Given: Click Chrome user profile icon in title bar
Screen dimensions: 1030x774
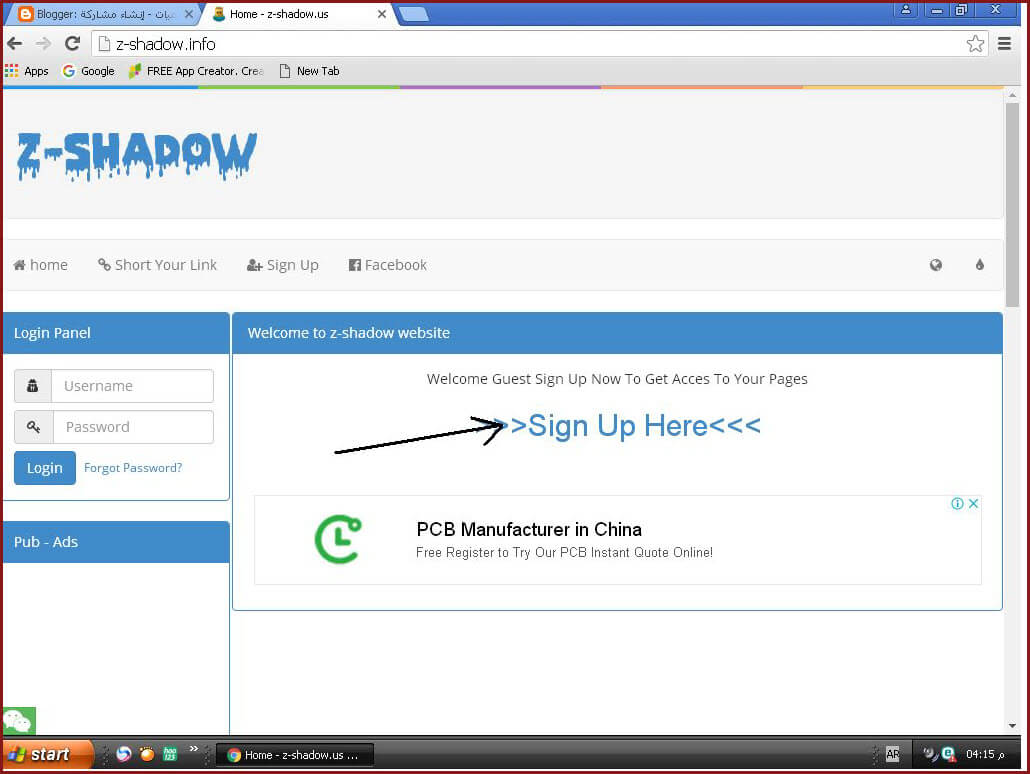Looking at the screenshot, I should click(905, 10).
